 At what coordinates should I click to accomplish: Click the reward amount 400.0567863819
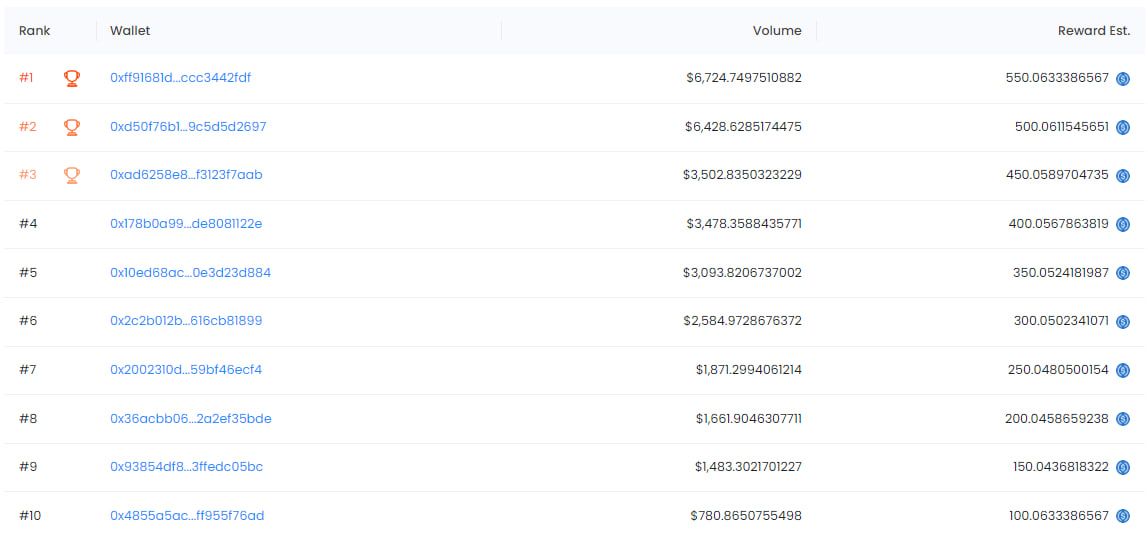point(1059,223)
